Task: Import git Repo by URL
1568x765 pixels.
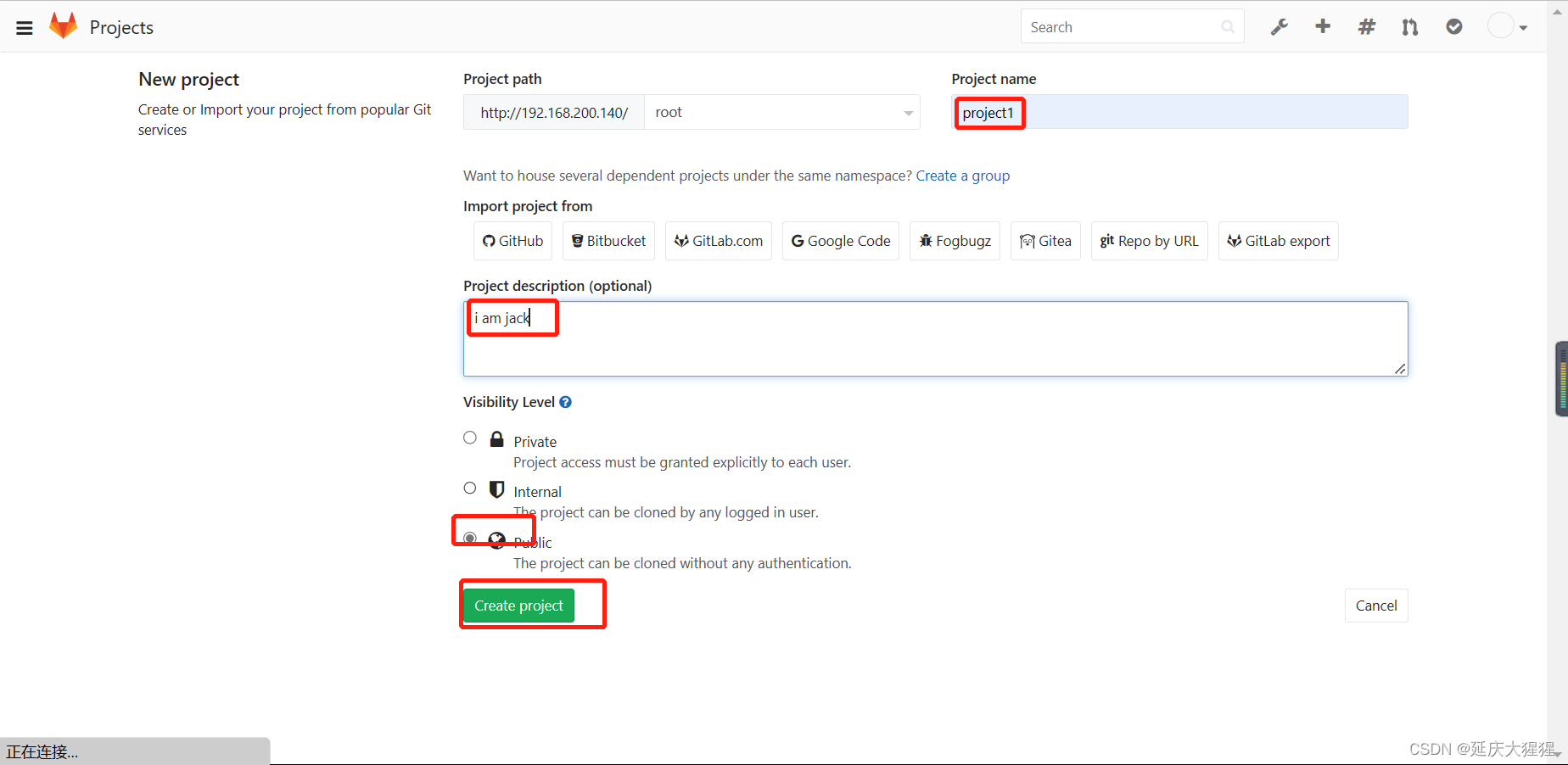Action: pos(1150,241)
